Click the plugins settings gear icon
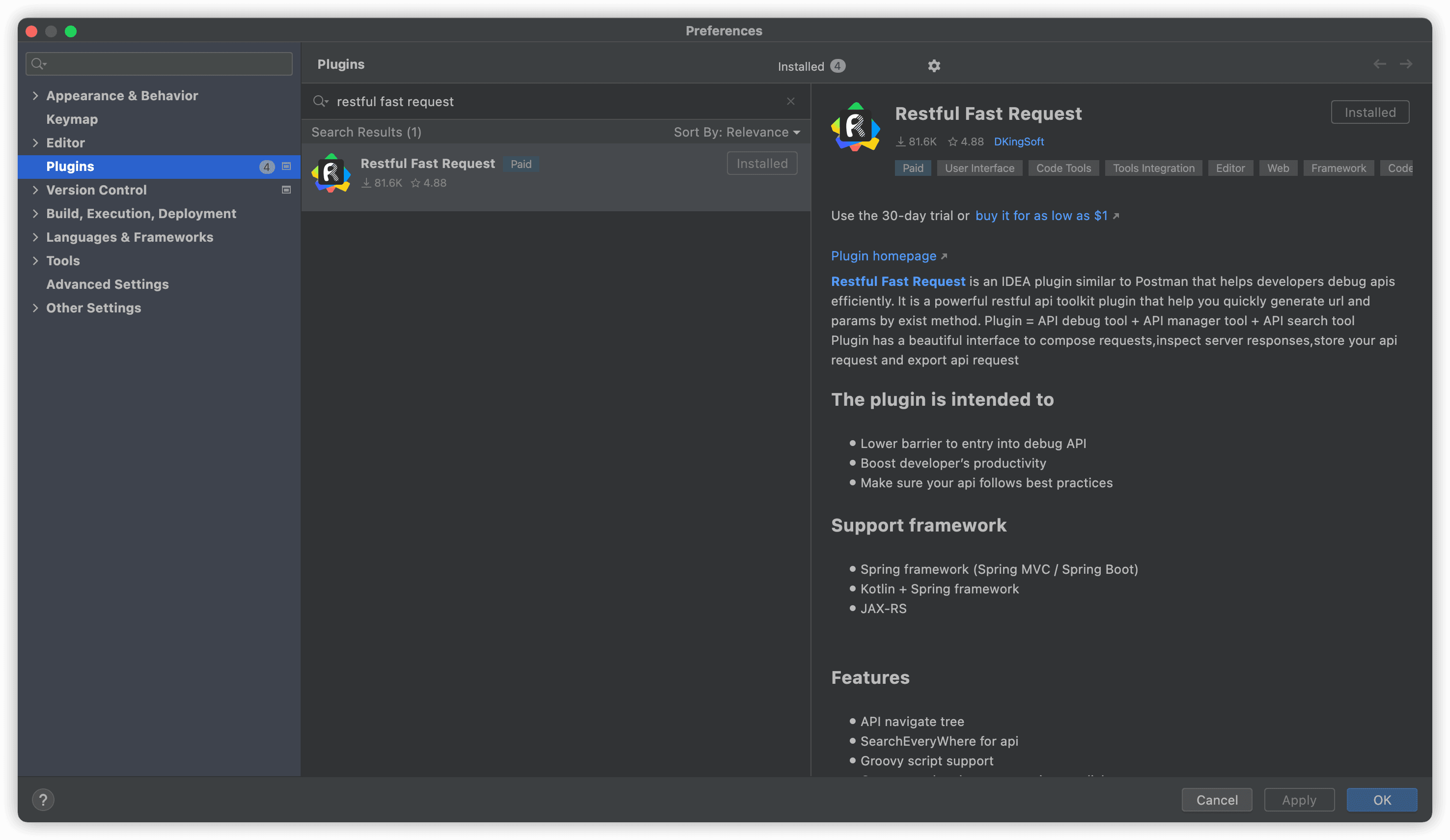Image resolution: width=1450 pixels, height=840 pixels. coord(933,66)
